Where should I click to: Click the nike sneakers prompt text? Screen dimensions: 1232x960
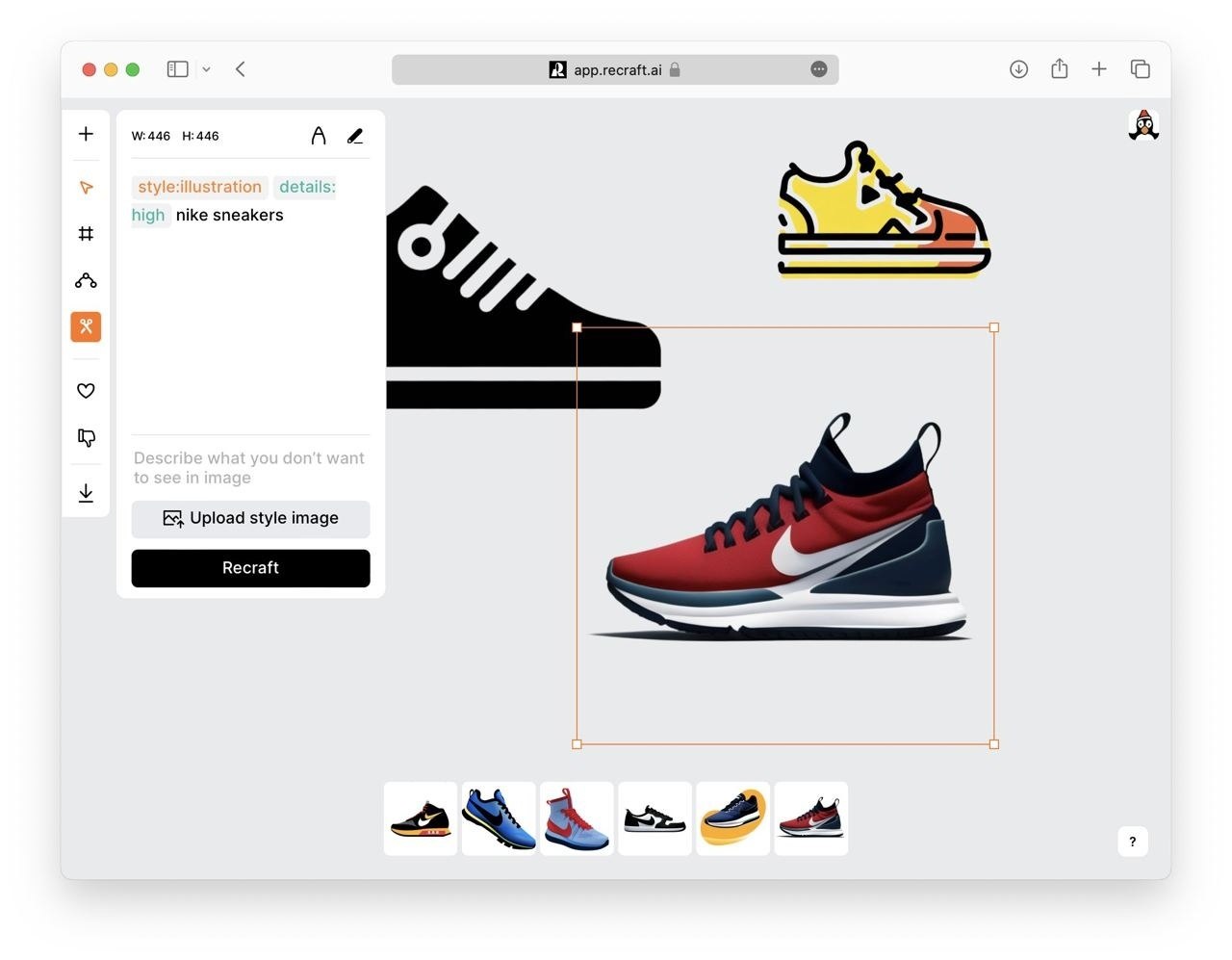pos(229,215)
